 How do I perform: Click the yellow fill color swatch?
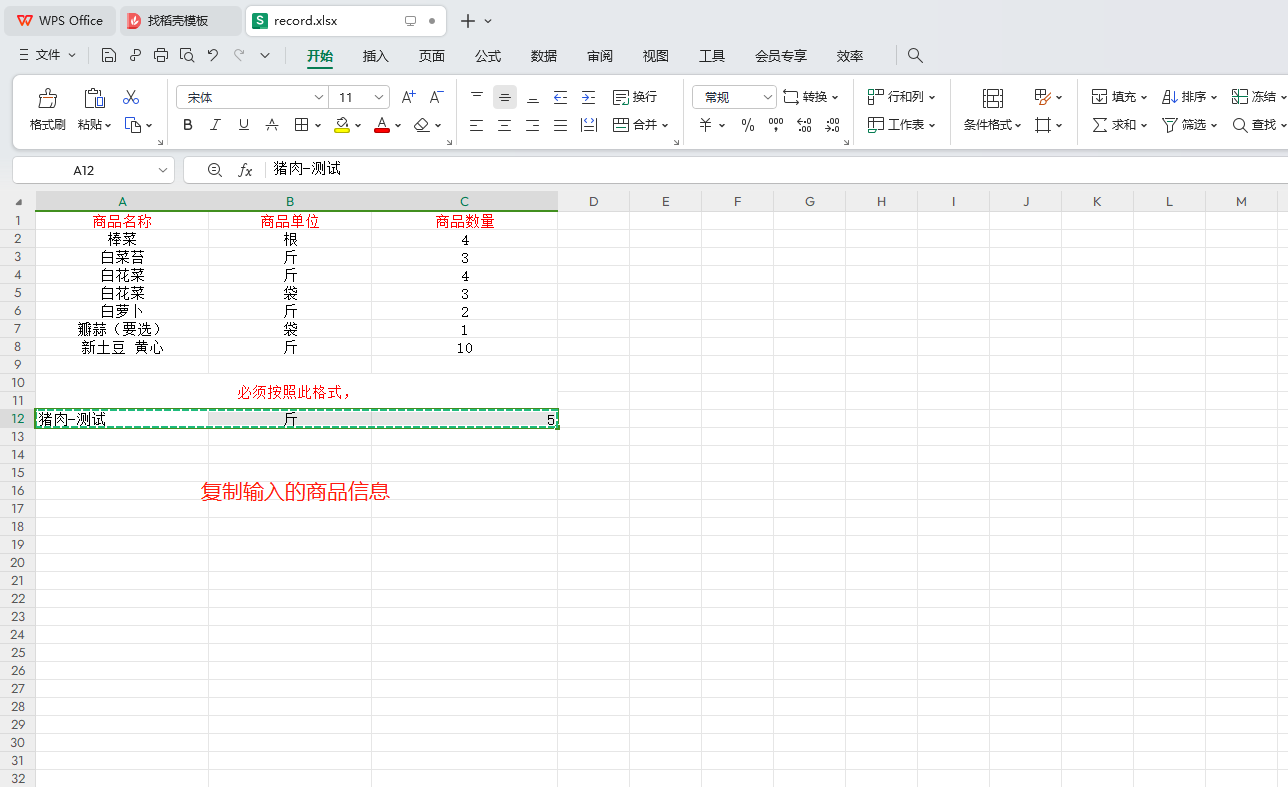click(342, 125)
